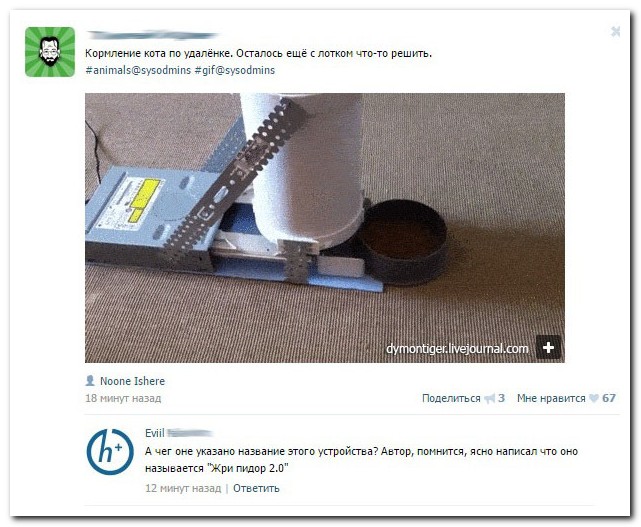Play the cat feeder GIF image
641x527 pixels.
pos(325,228)
